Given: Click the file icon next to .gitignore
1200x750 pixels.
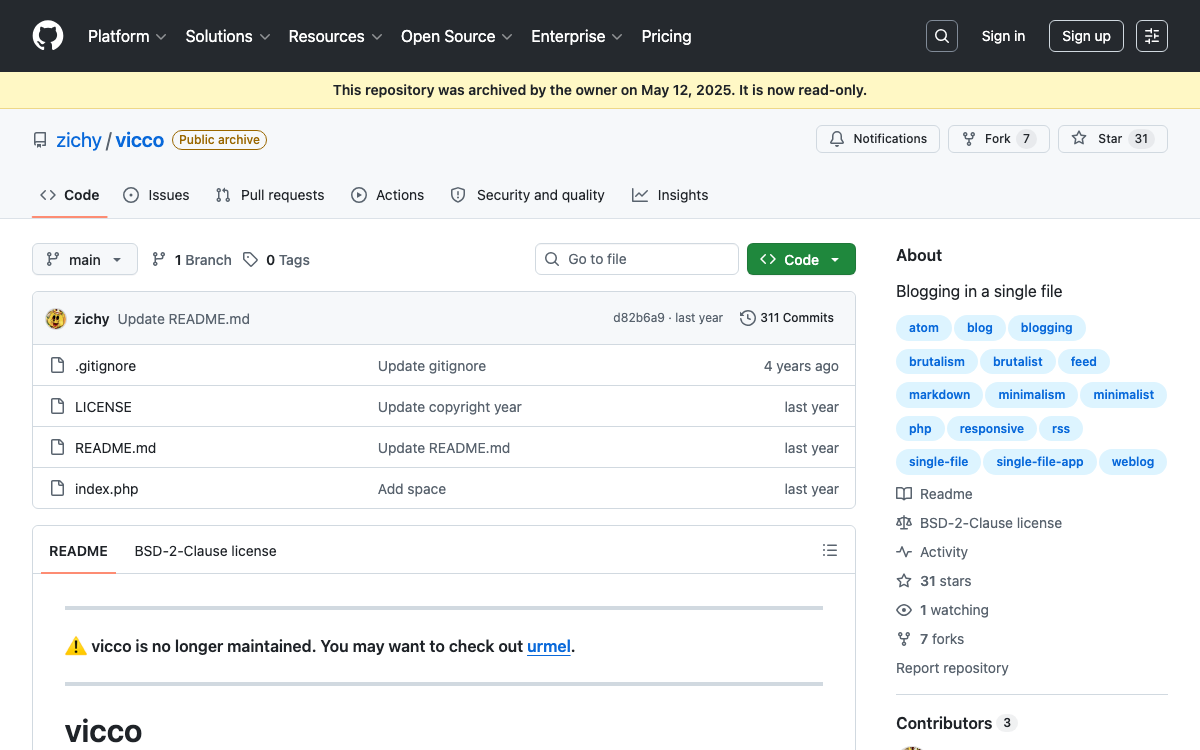Looking at the screenshot, I should (57, 366).
